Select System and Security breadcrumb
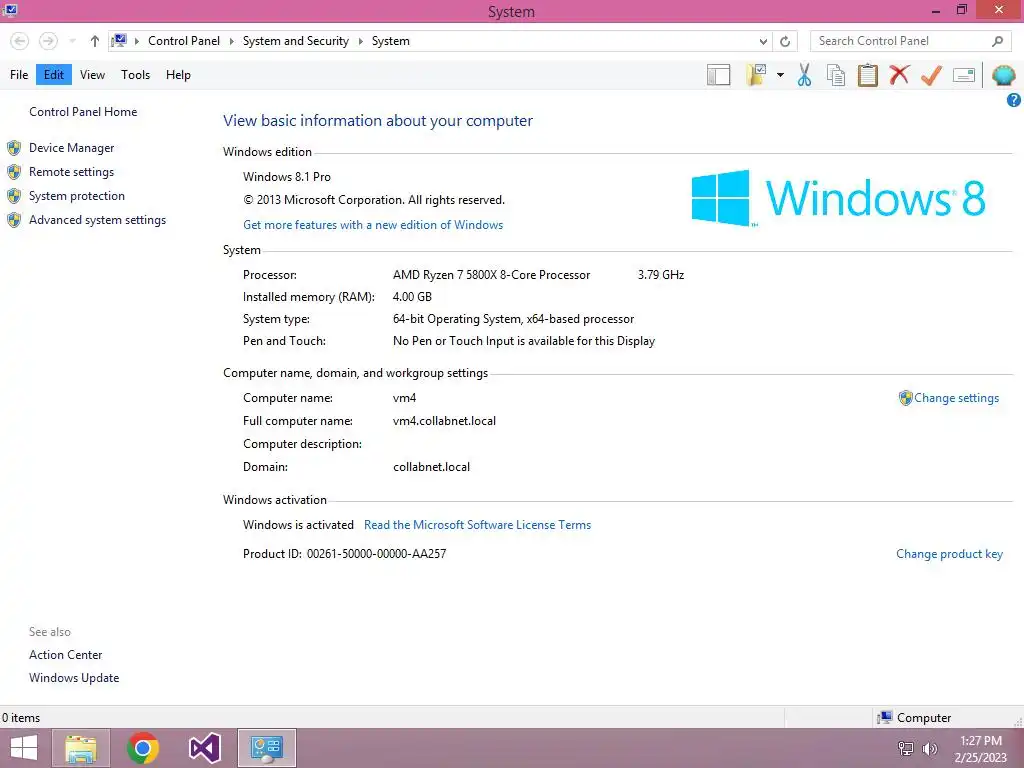Viewport: 1024px width, 768px height. click(x=296, y=41)
